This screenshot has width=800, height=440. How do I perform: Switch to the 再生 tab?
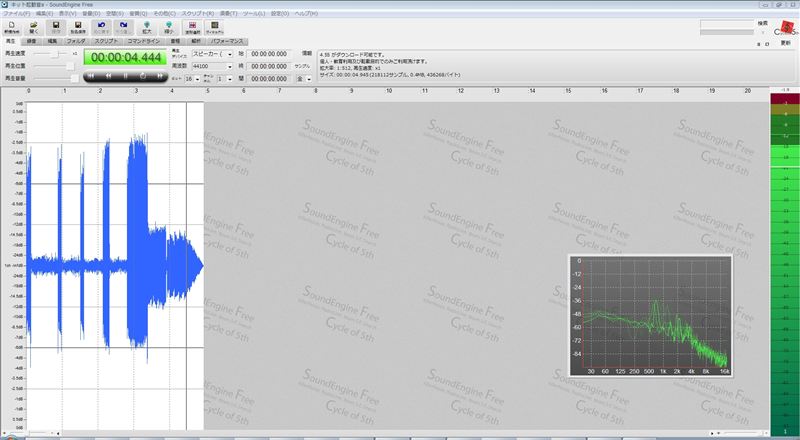pos(11,41)
